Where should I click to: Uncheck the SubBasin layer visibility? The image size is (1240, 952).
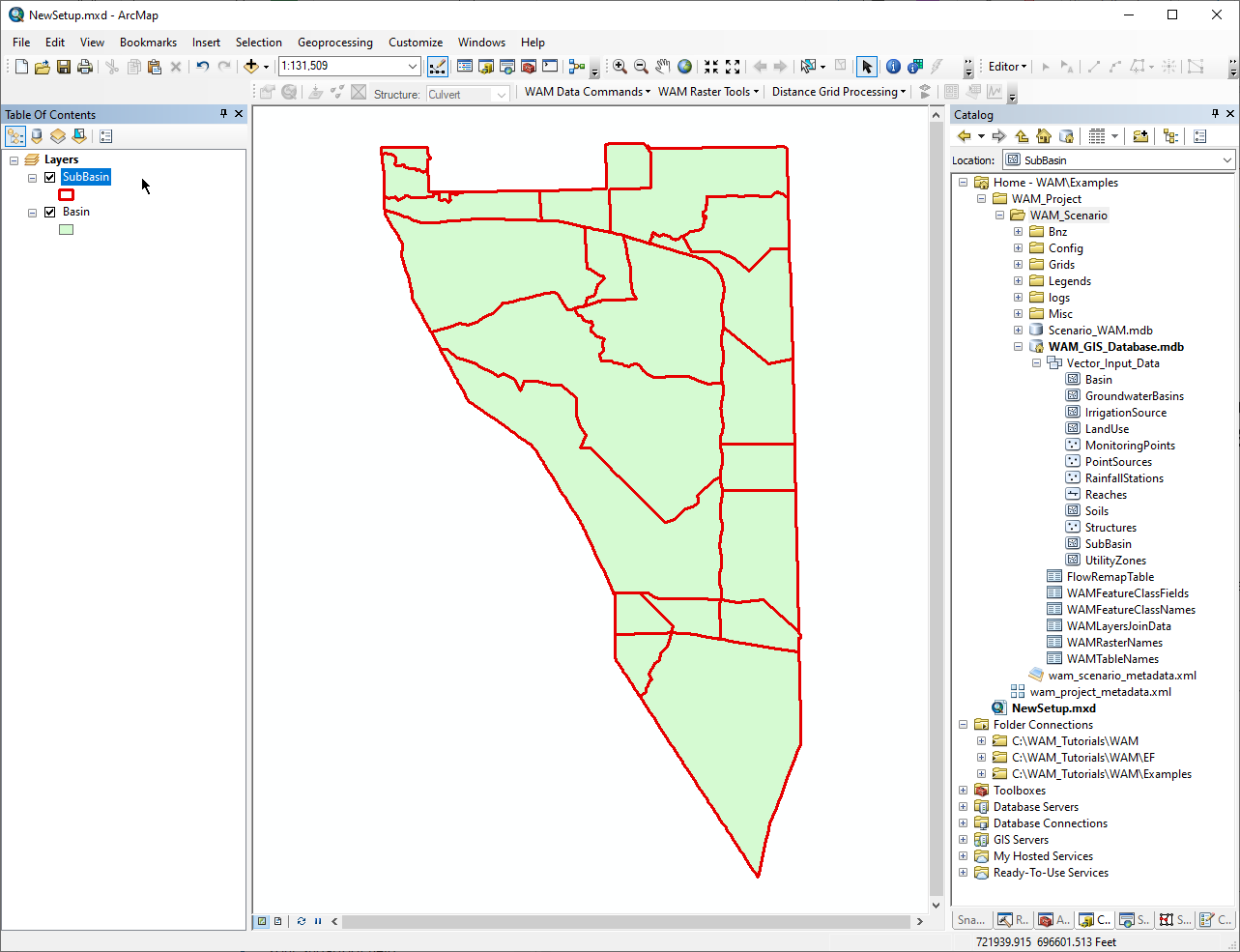50,177
